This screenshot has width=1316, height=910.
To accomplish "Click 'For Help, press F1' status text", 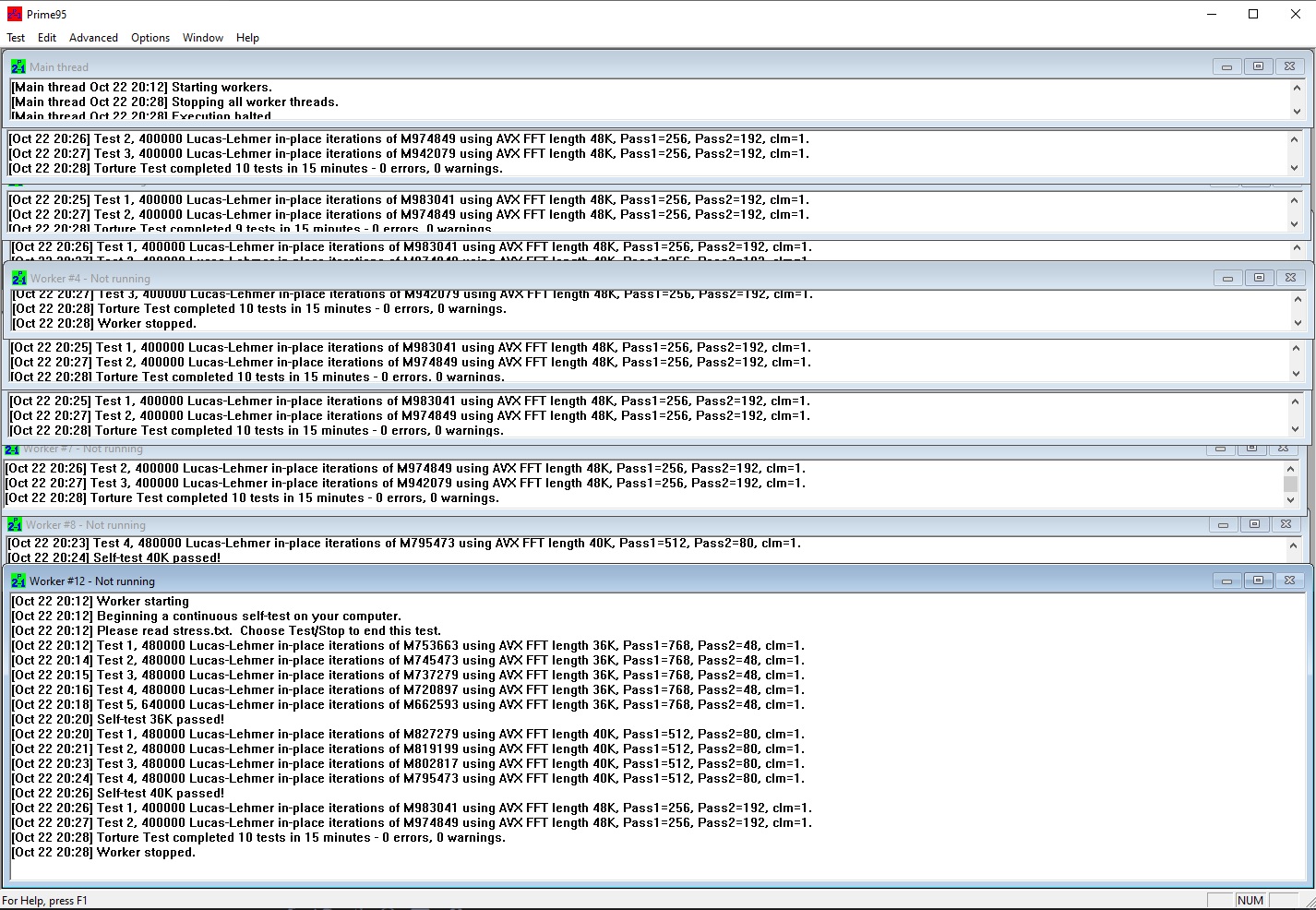I will (x=44, y=900).
